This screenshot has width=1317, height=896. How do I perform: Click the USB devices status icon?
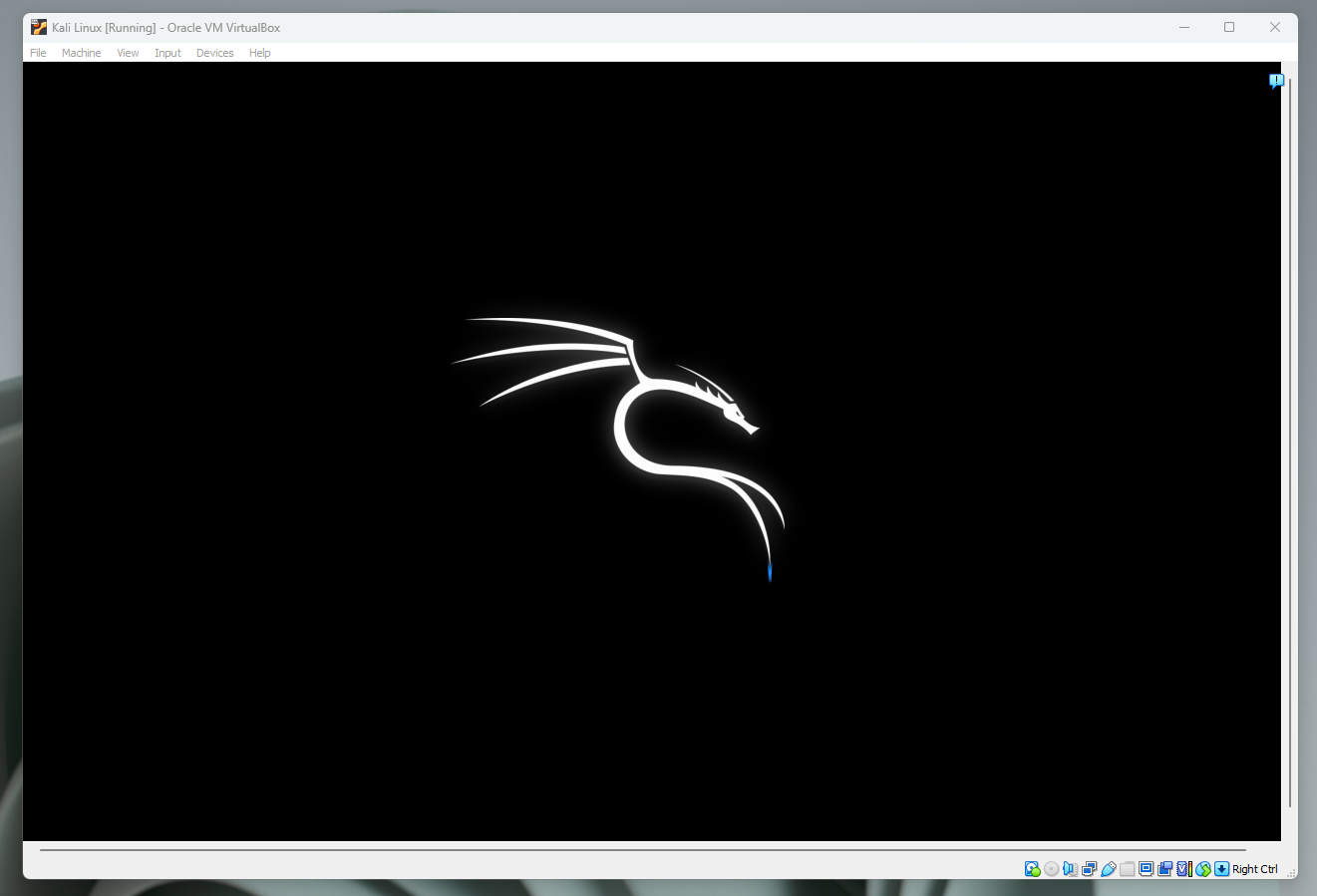pyautogui.click(x=1108, y=869)
